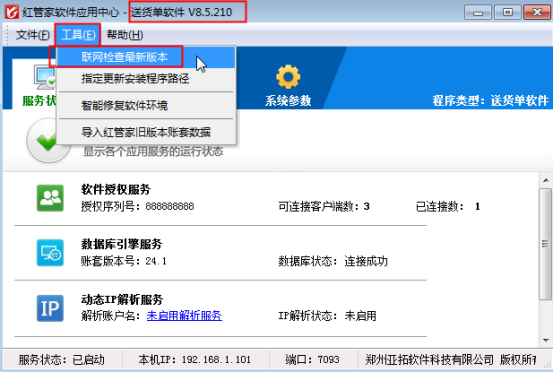Click the red 红管家 app logo icon
554x373 pixels.
coord(12,12)
